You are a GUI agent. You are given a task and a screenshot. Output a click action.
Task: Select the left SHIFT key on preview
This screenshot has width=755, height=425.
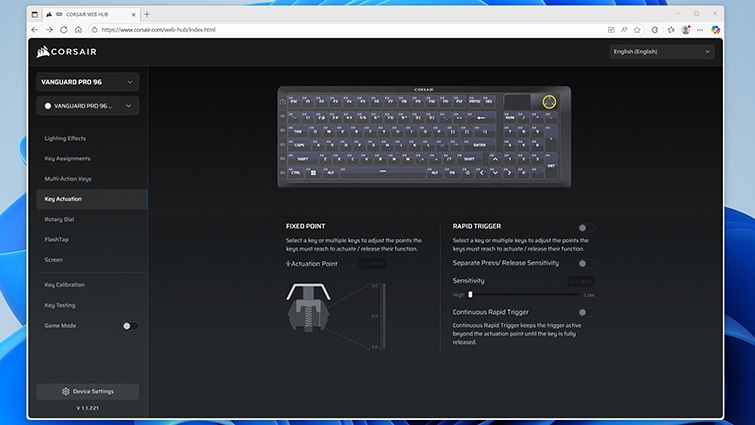click(x=303, y=159)
